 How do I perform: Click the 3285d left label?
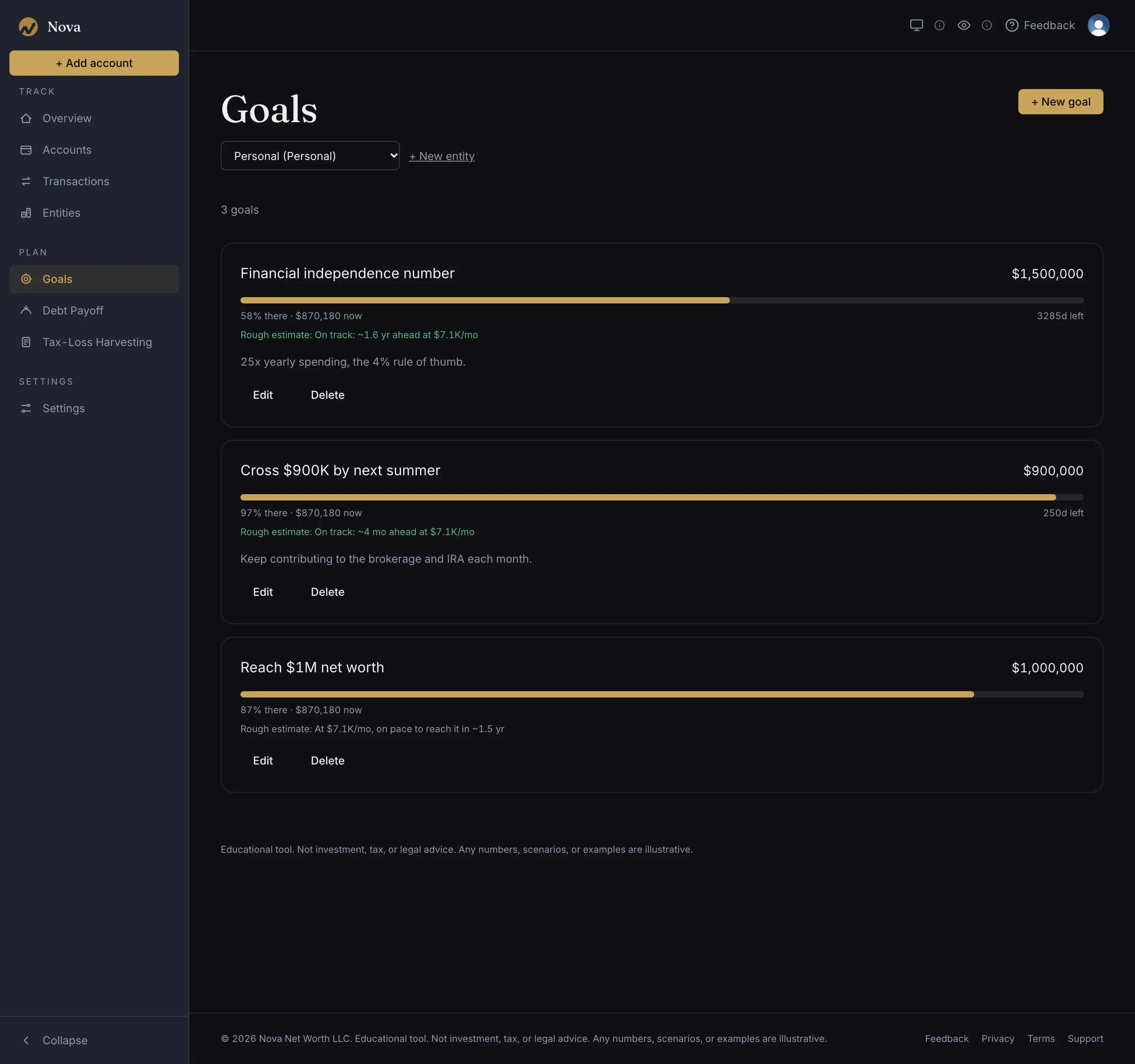[1060, 316]
